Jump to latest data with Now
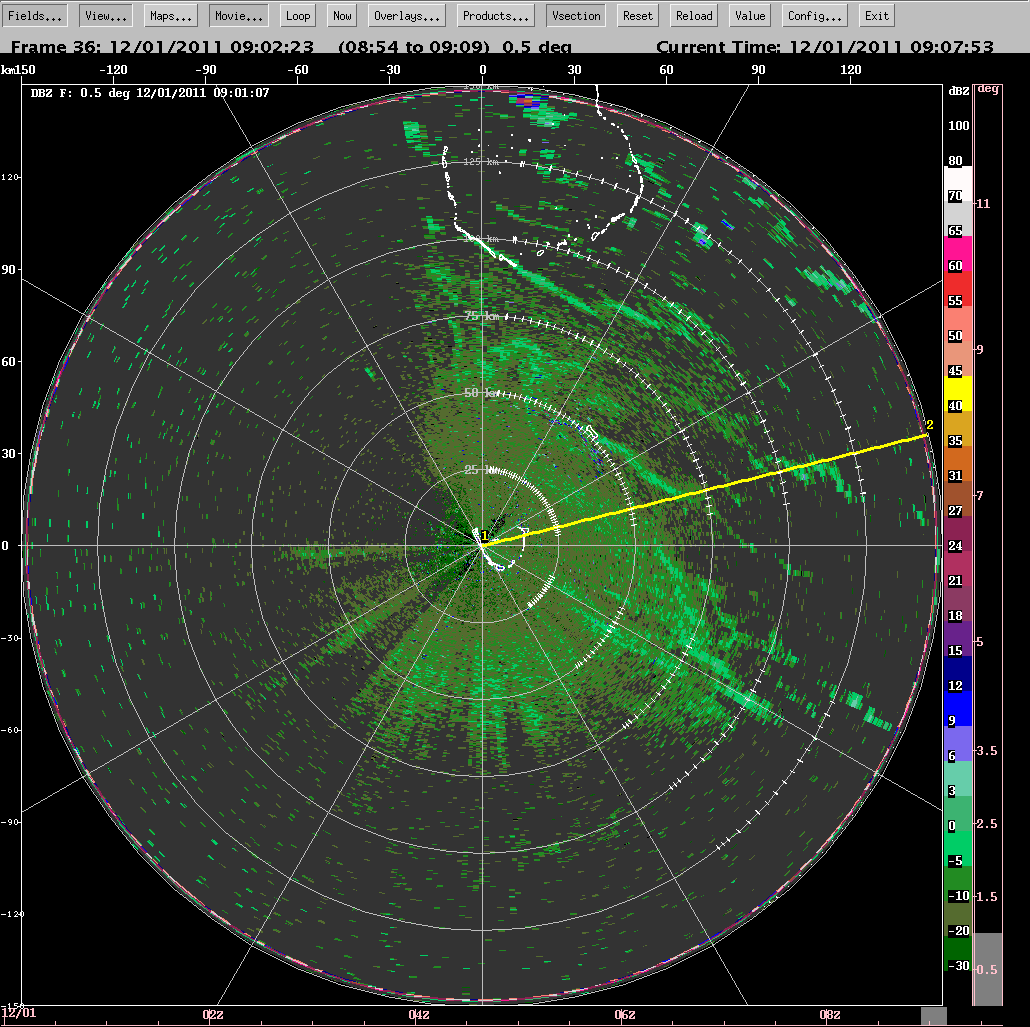 pyautogui.click(x=341, y=15)
